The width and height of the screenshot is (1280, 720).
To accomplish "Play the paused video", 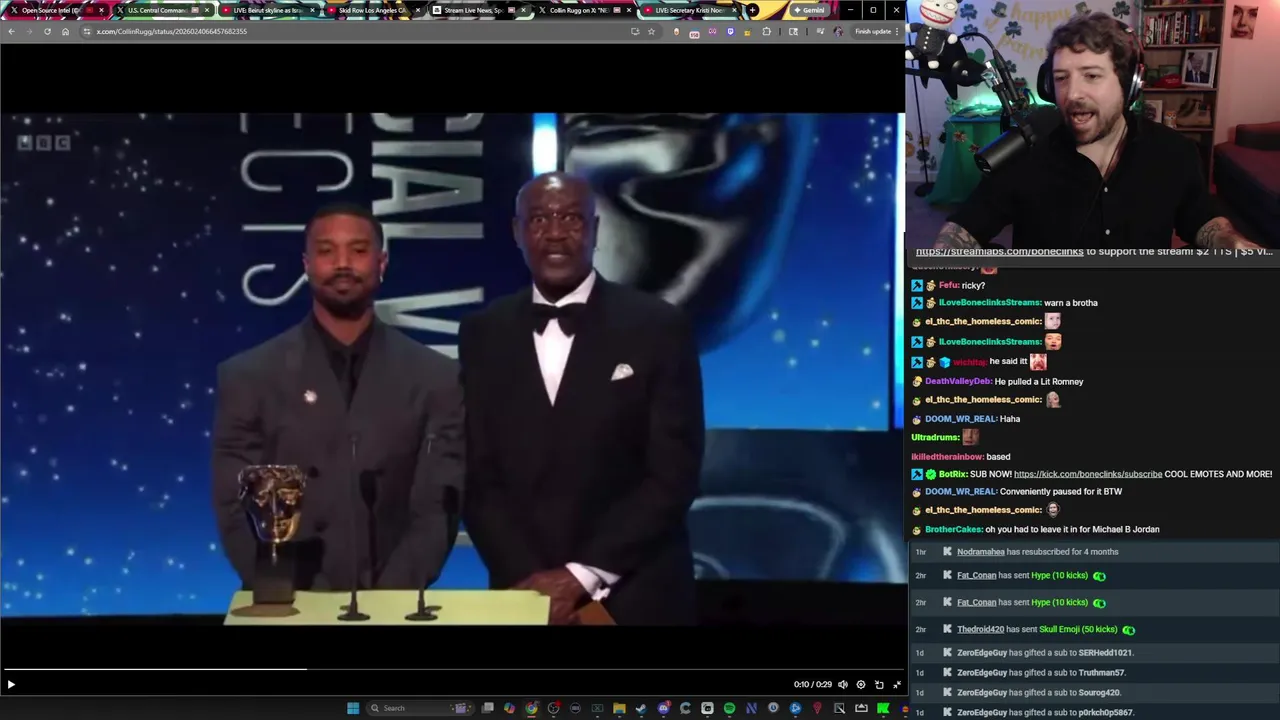I will 11,685.
